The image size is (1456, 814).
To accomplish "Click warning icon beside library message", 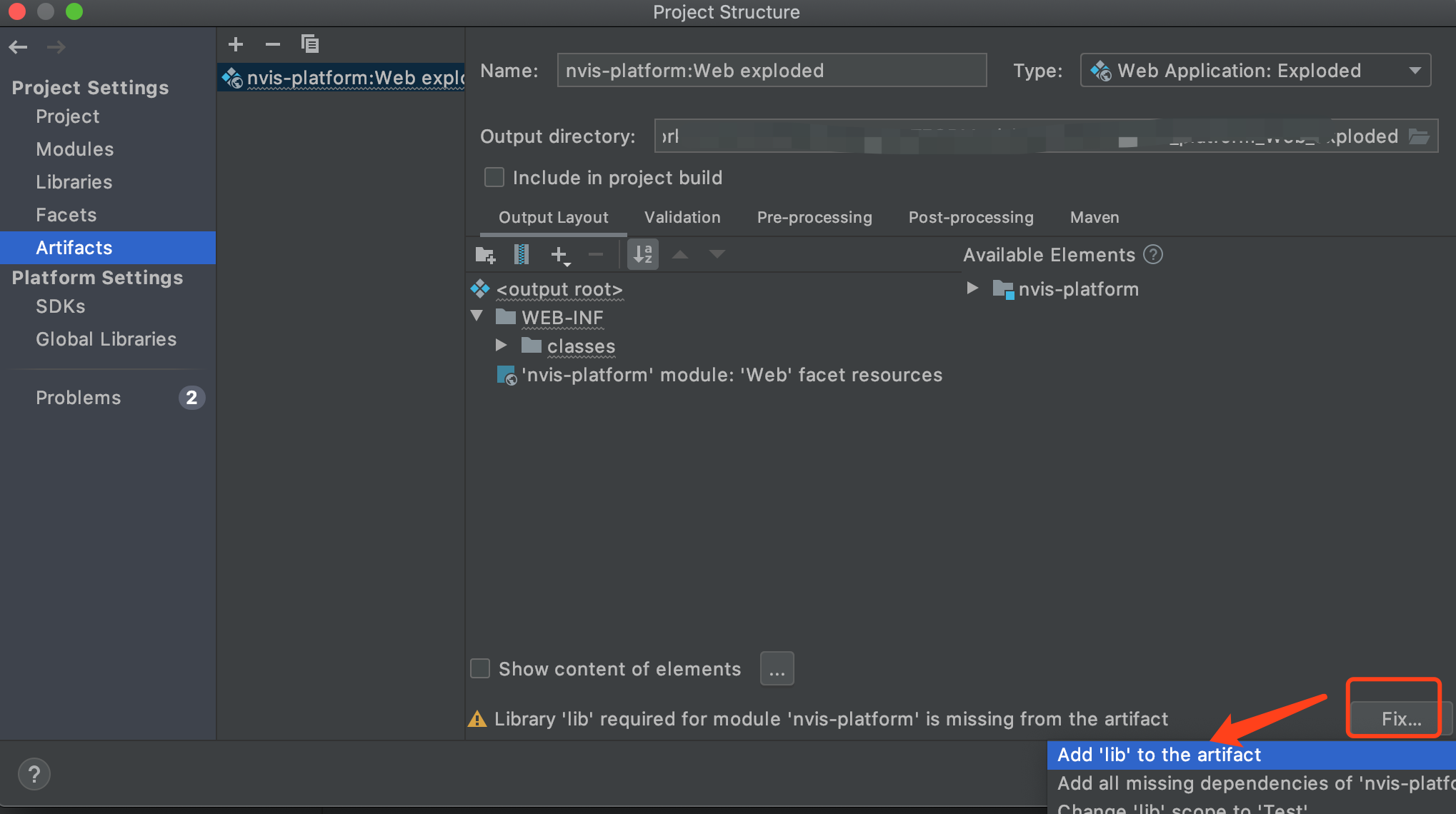I will pyautogui.click(x=477, y=719).
